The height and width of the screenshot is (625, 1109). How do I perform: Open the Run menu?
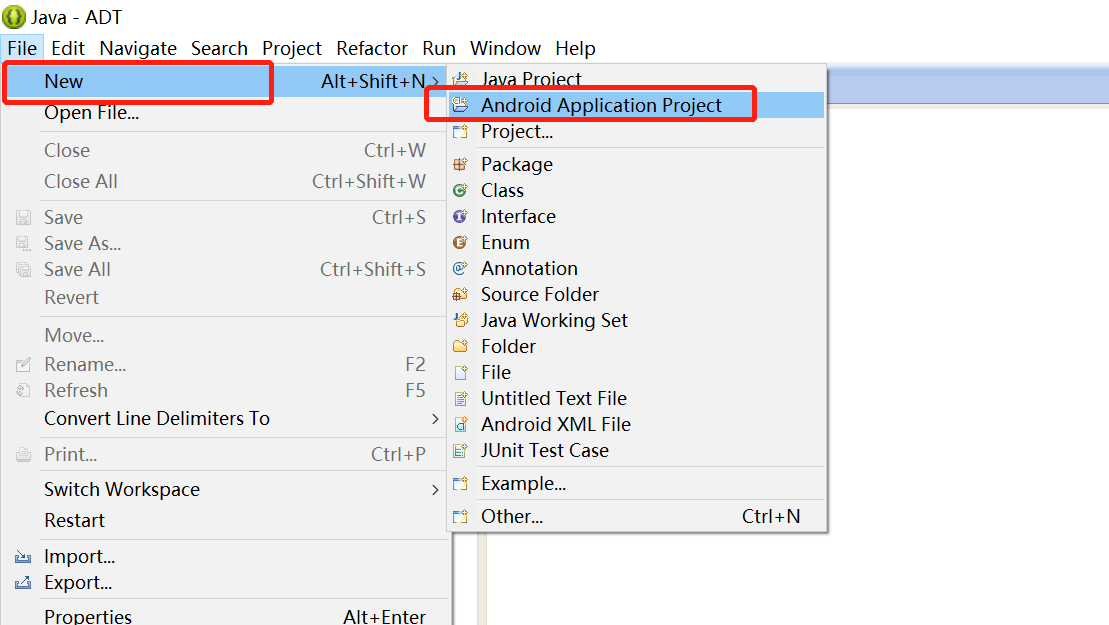[439, 48]
